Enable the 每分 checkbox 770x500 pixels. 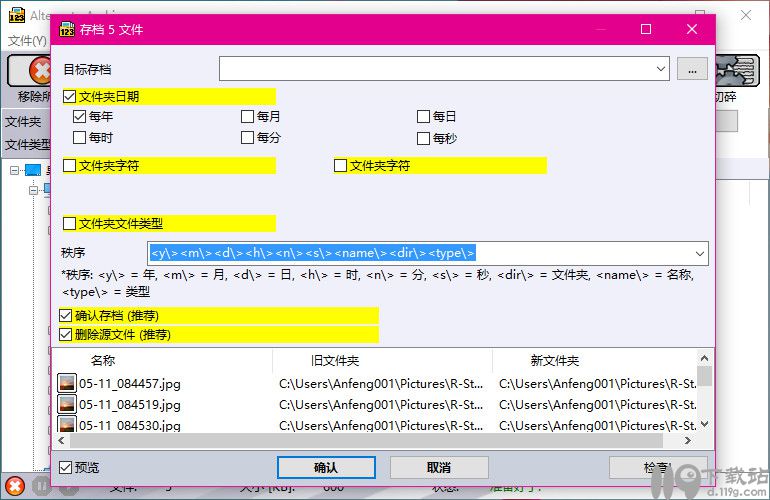tap(248, 138)
